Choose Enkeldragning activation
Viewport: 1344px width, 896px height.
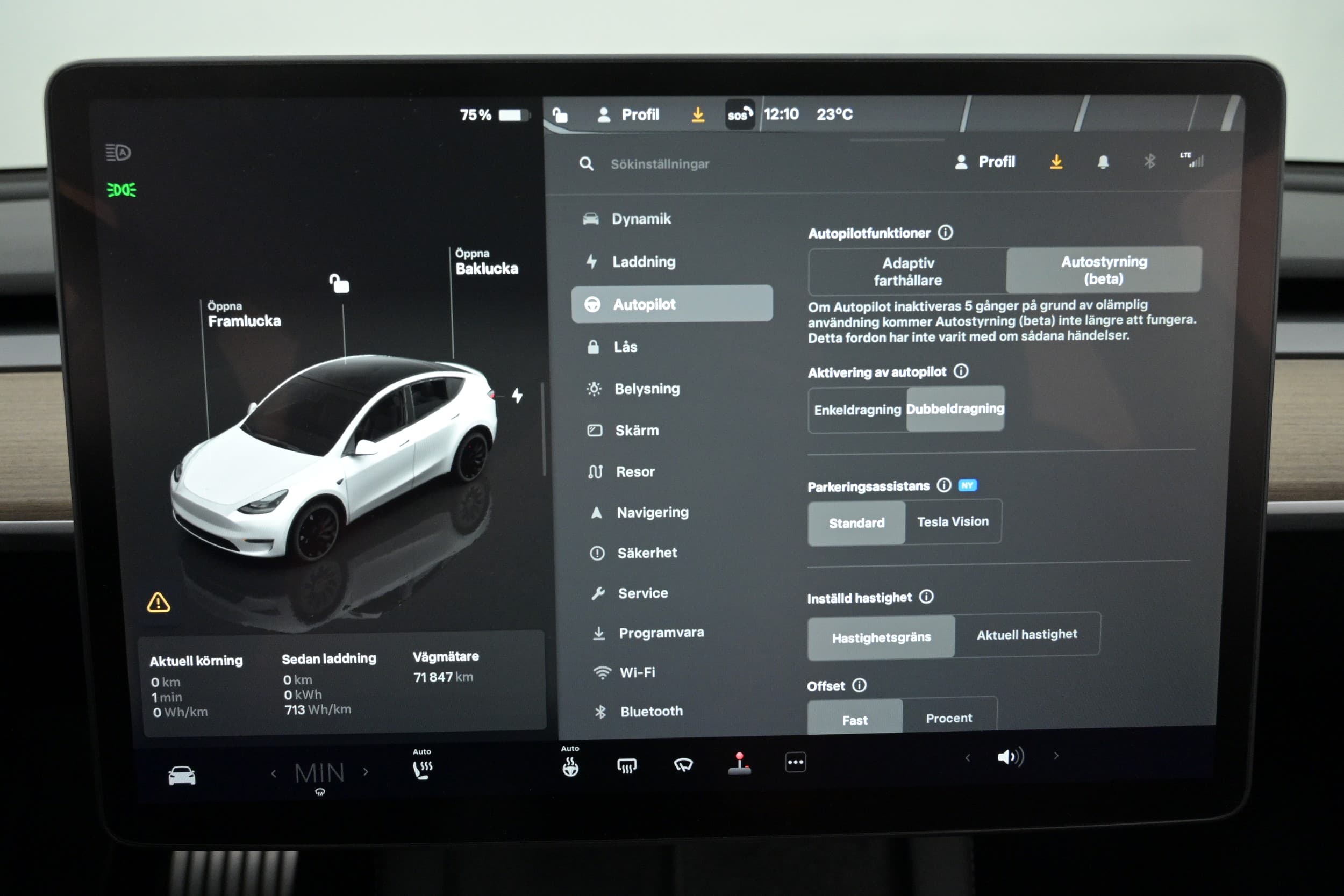click(857, 410)
